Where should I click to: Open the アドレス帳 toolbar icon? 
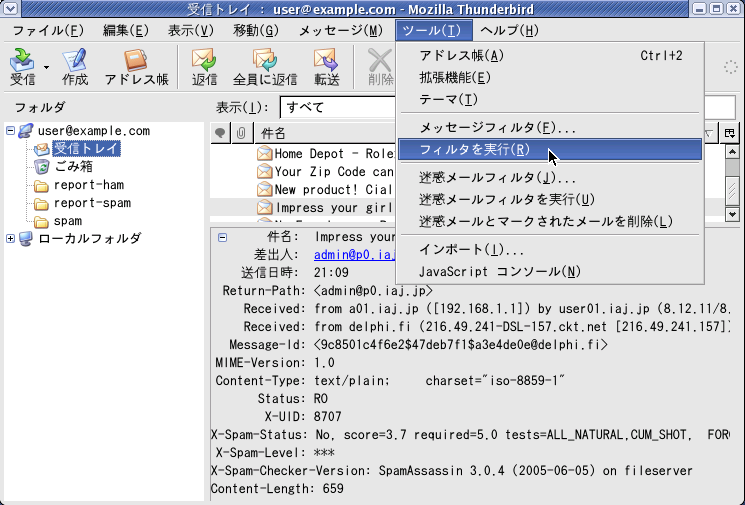[x=137, y=67]
